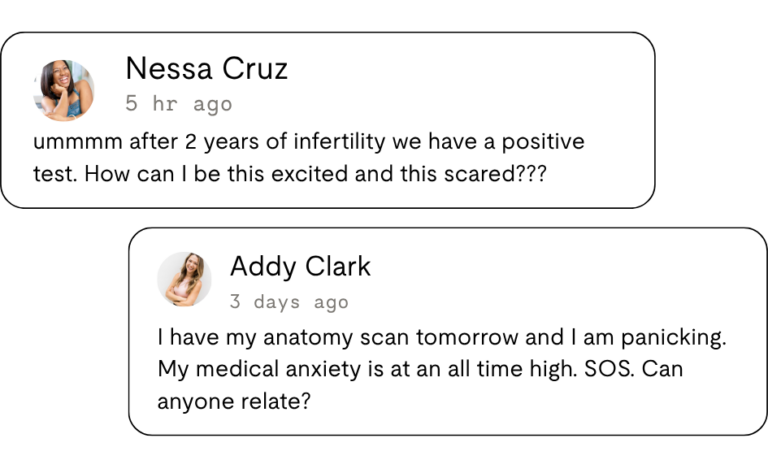Click the text "ummmm after 2 years of infertility"
Viewport: 768px width, 460px height.
pyautogui.click(x=209, y=142)
